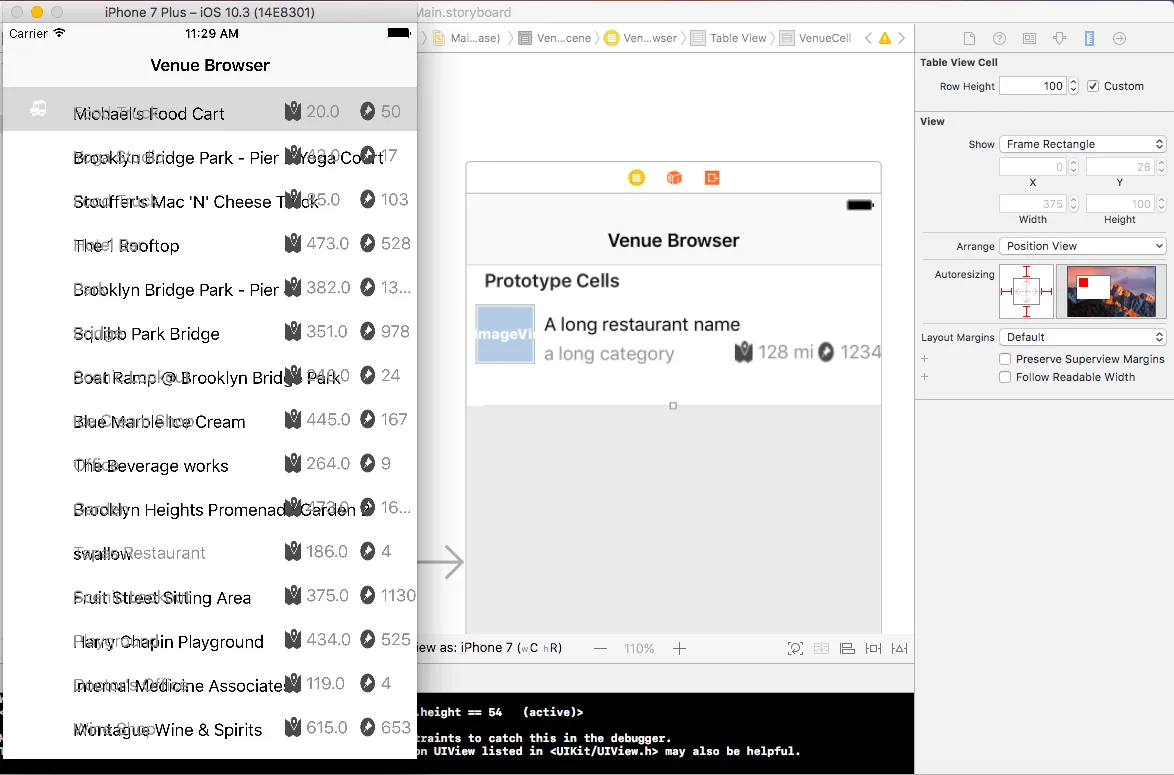Select the Ven...cene jump bar item
Image resolution: width=1174 pixels, height=775 pixels.
pos(555,38)
